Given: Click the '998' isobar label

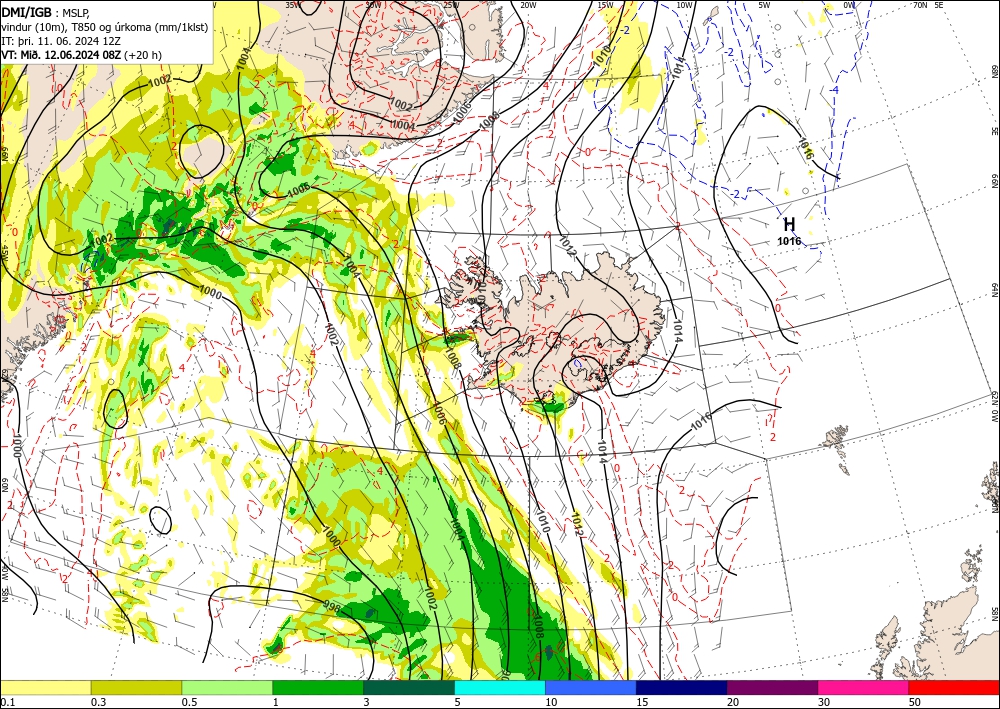Looking at the screenshot, I should pos(332,604).
